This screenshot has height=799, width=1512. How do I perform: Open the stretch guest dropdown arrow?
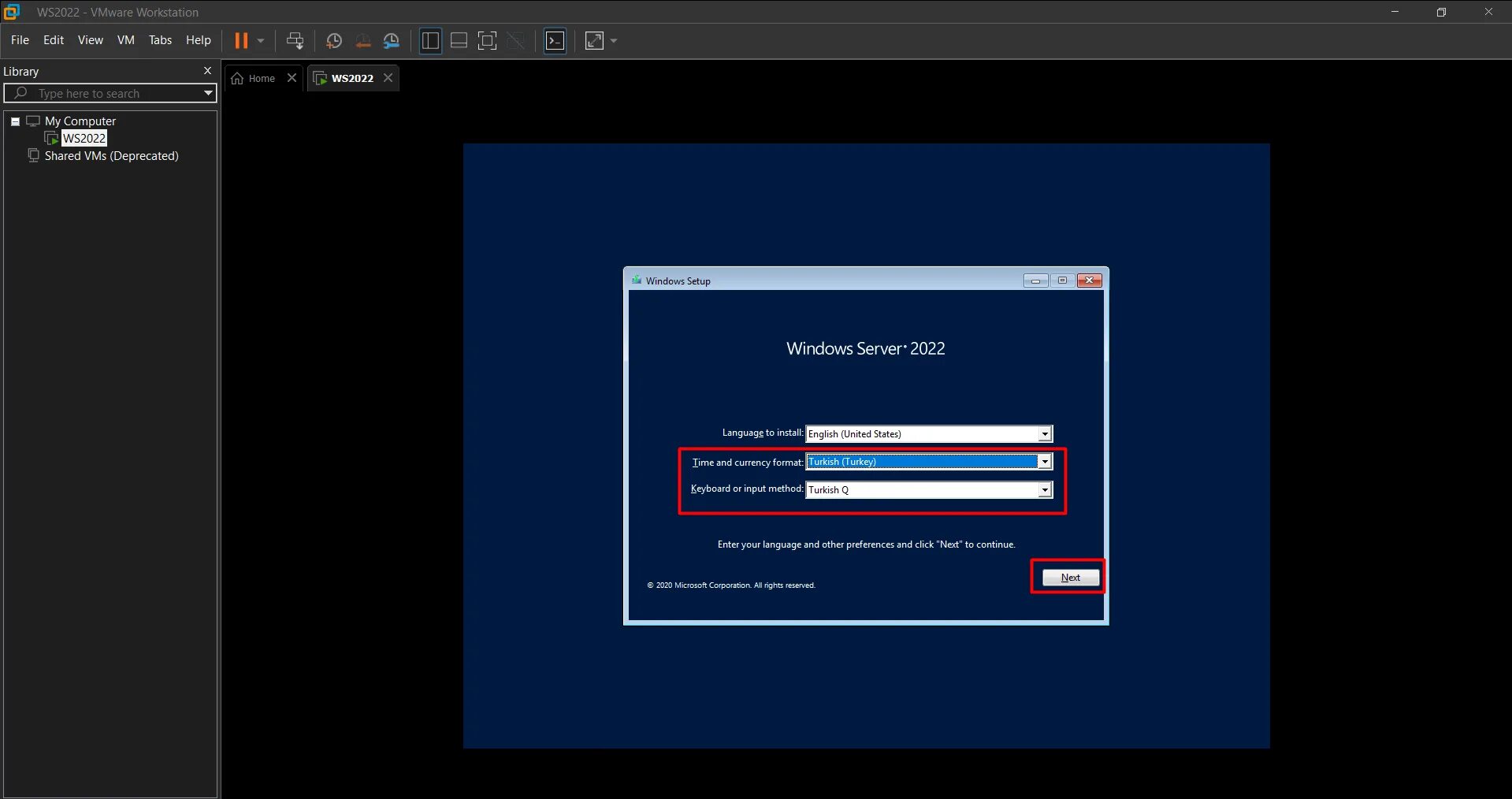click(x=614, y=41)
